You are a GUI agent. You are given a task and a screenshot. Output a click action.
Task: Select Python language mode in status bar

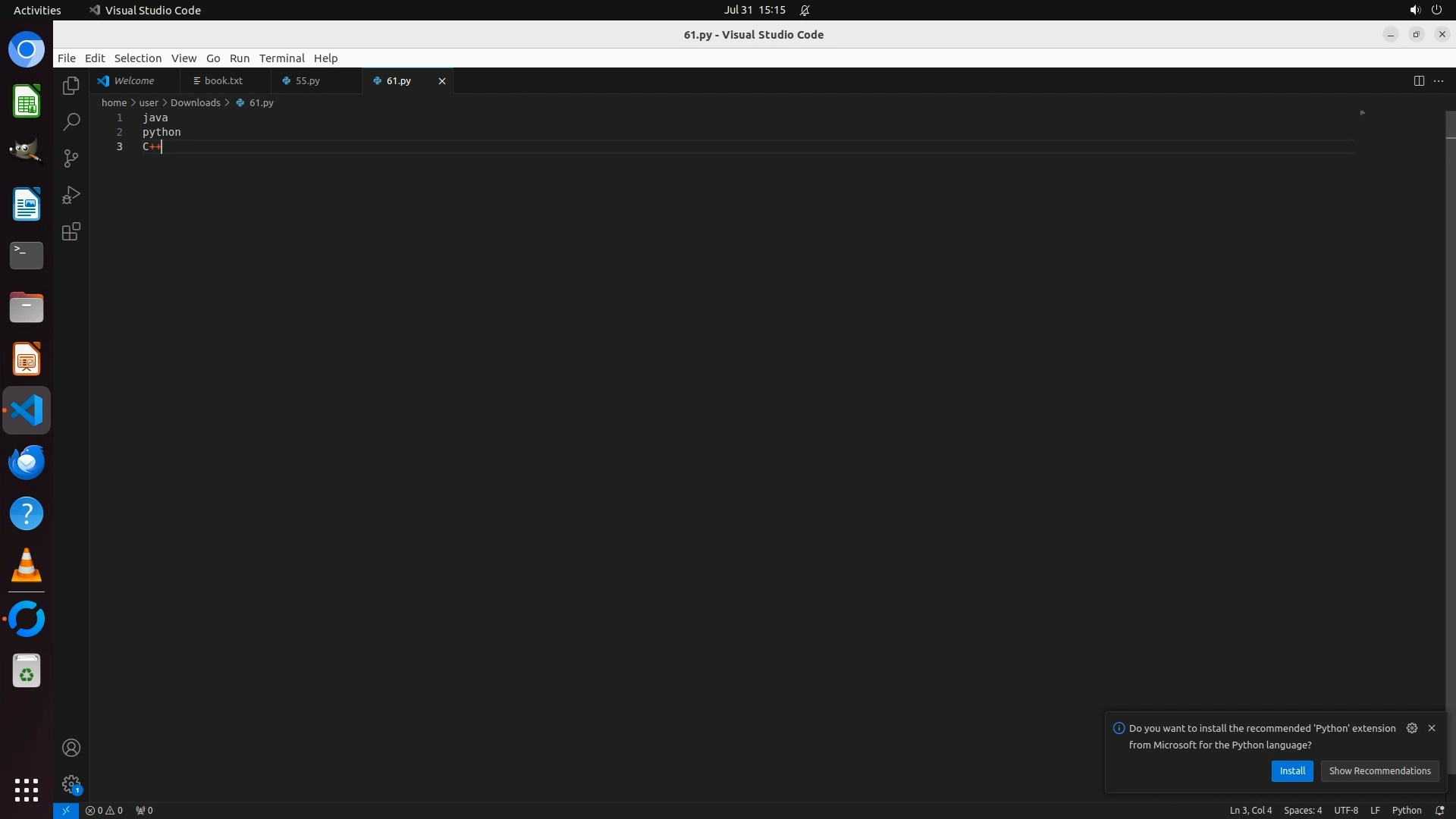[x=1406, y=810]
